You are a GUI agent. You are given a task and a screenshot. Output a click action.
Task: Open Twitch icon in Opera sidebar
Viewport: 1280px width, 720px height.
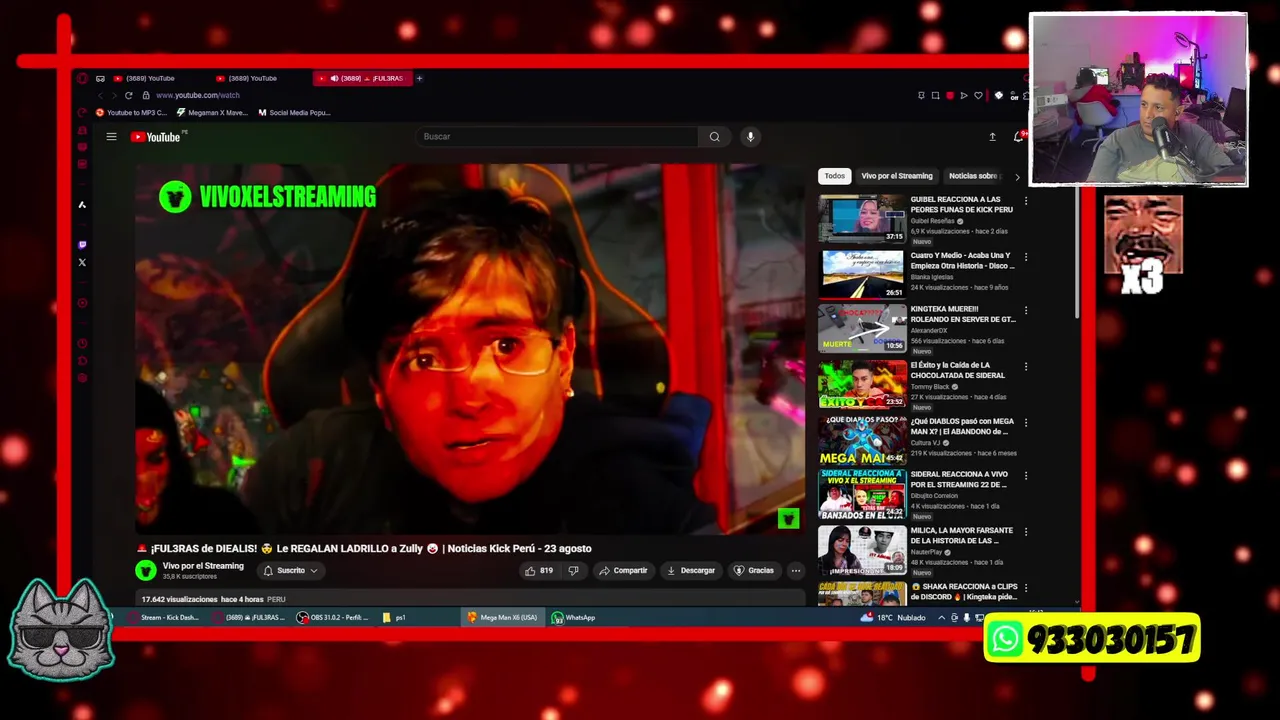point(82,244)
